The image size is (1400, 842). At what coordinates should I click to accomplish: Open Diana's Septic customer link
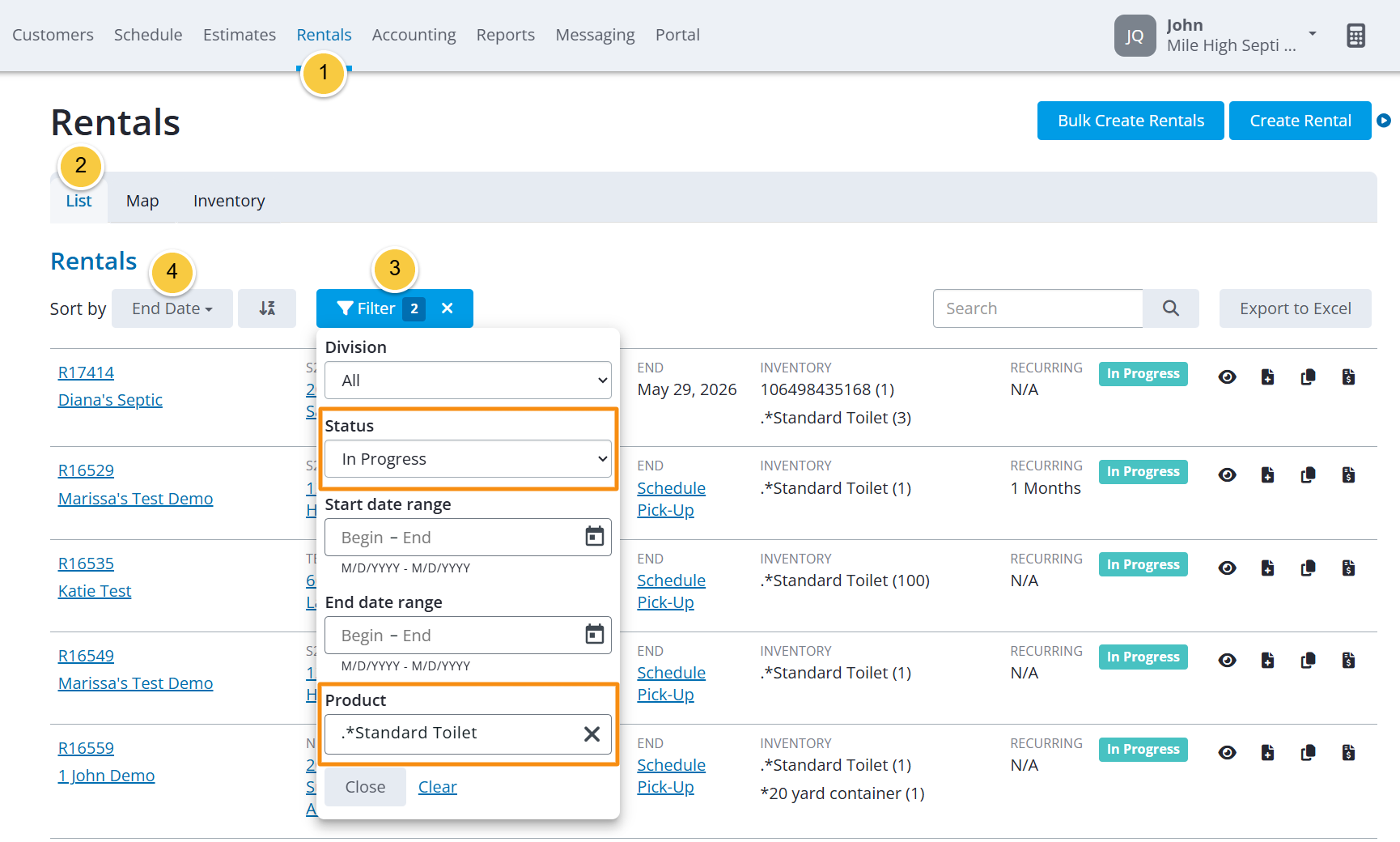[110, 400]
